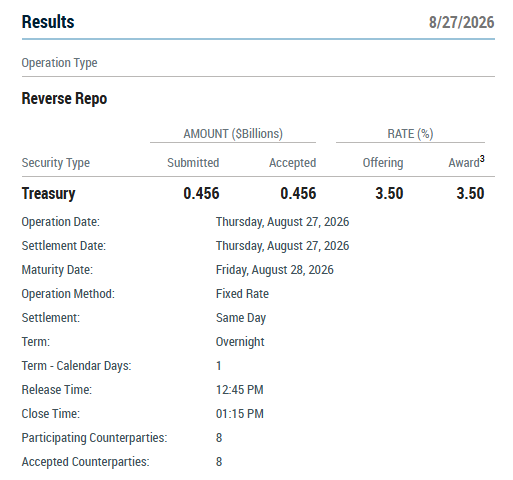Click the Submitted column header
The image size is (513, 480).
[x=193, y=163]
